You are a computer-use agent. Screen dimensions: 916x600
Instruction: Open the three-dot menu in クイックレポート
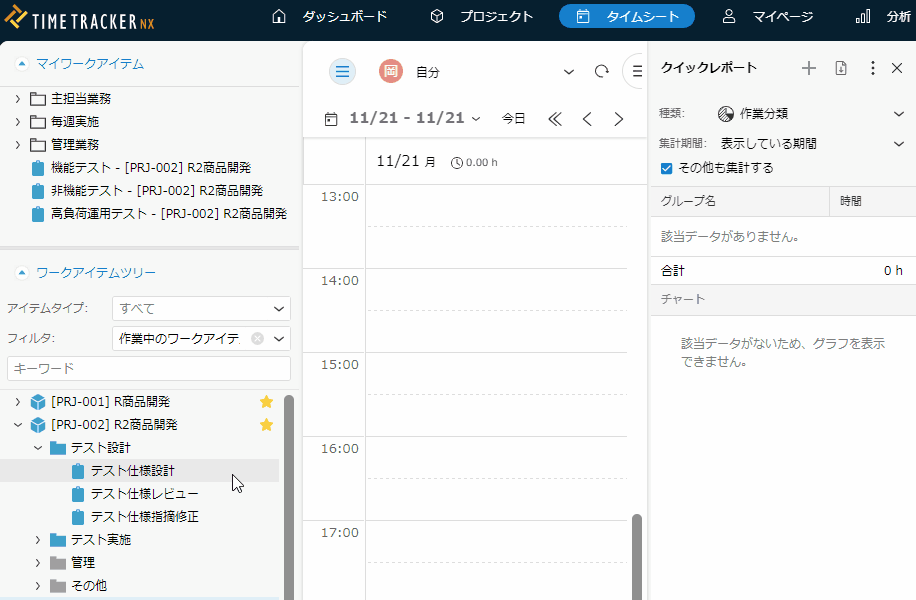click(872, 68)
